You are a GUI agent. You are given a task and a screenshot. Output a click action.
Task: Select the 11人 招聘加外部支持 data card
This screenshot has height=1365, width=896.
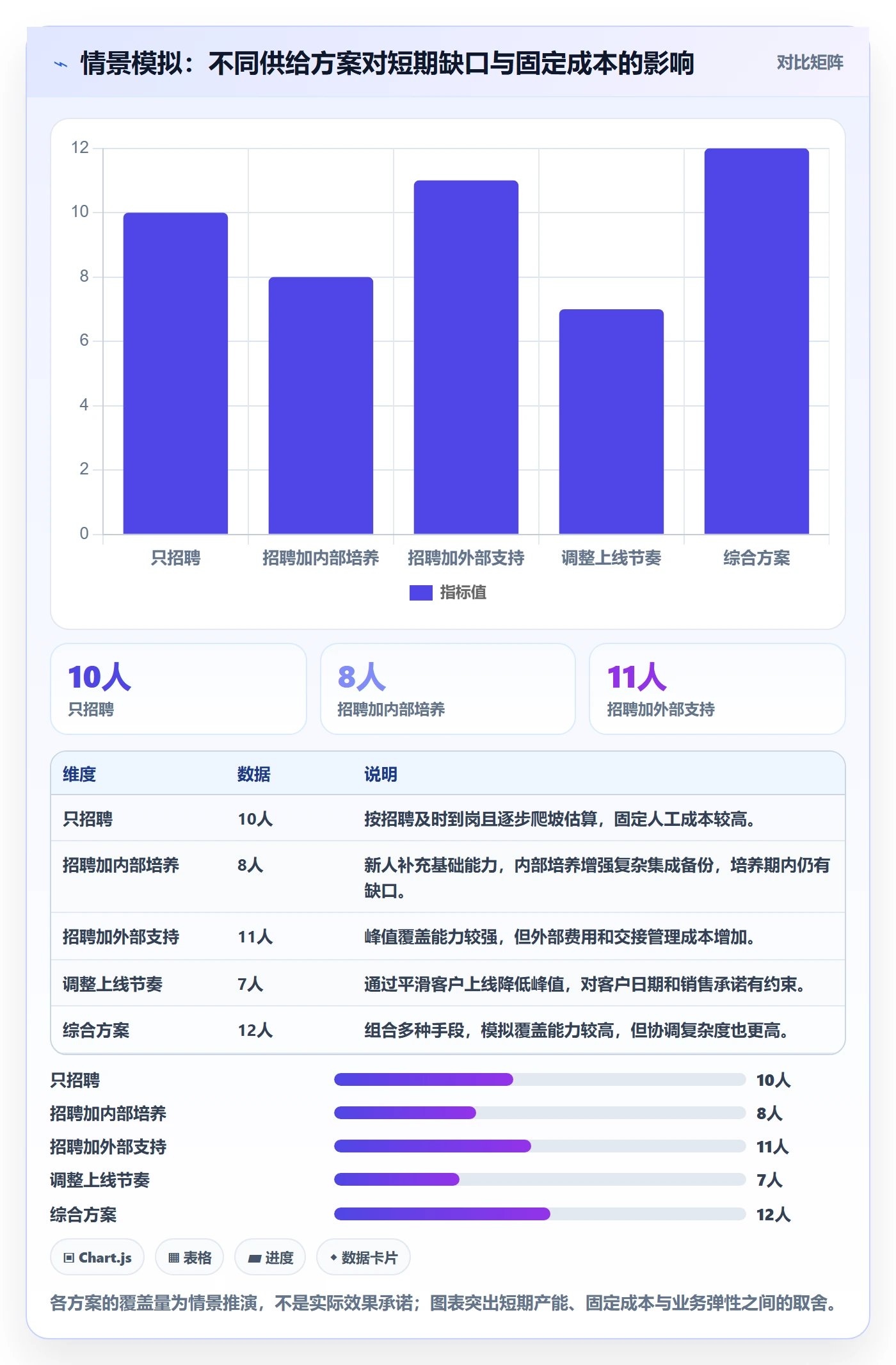coord(717,689)
